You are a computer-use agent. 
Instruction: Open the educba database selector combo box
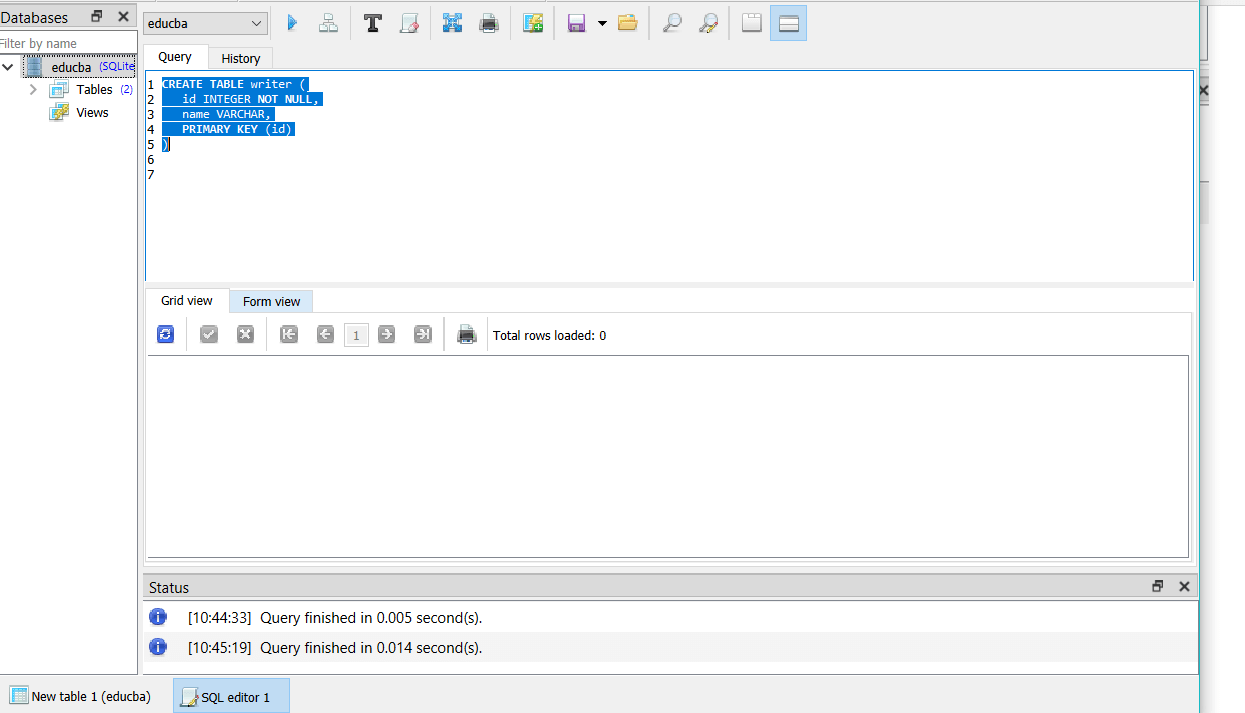205,23
